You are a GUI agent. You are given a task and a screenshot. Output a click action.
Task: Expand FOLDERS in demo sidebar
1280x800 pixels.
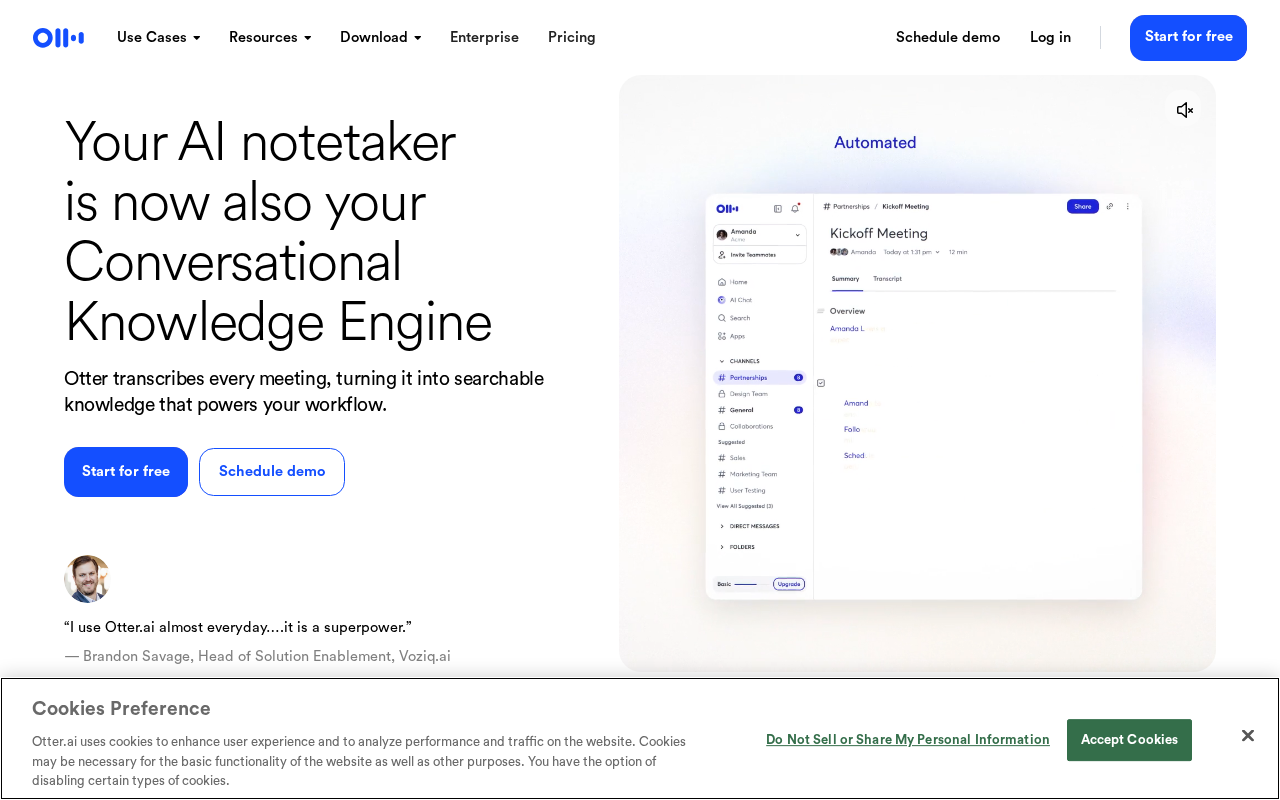click(722, 547)
